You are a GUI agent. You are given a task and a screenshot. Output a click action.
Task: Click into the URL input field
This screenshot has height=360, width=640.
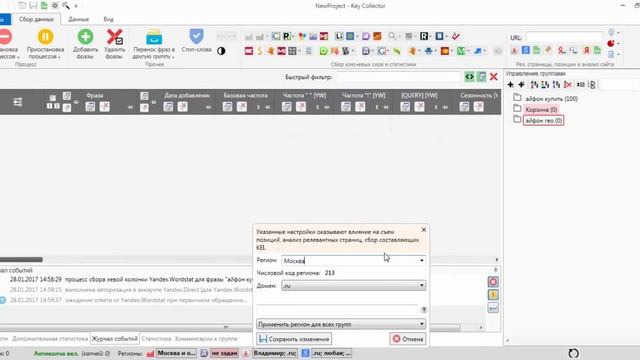point(564,37)
